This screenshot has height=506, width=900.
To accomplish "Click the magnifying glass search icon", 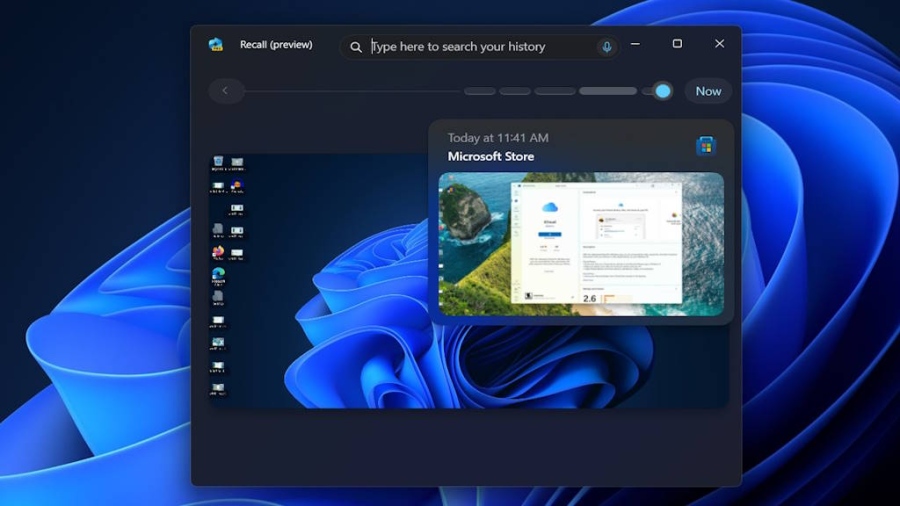I will point(356,47).
